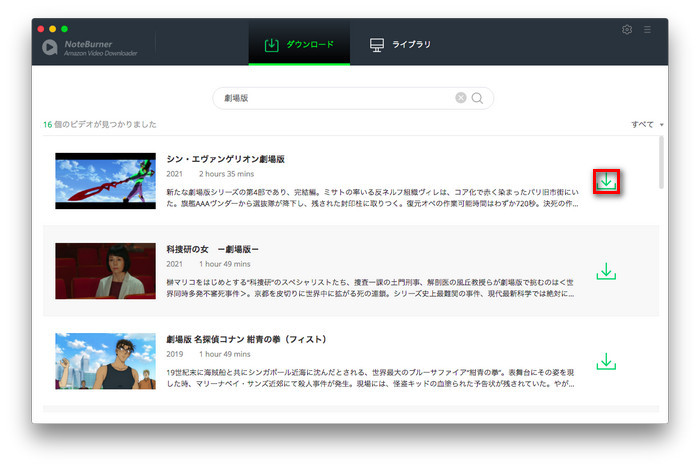The width and height of the screenshot is (700, 469).
Task: Click the 16 videos found message
Action: point(100,125)
